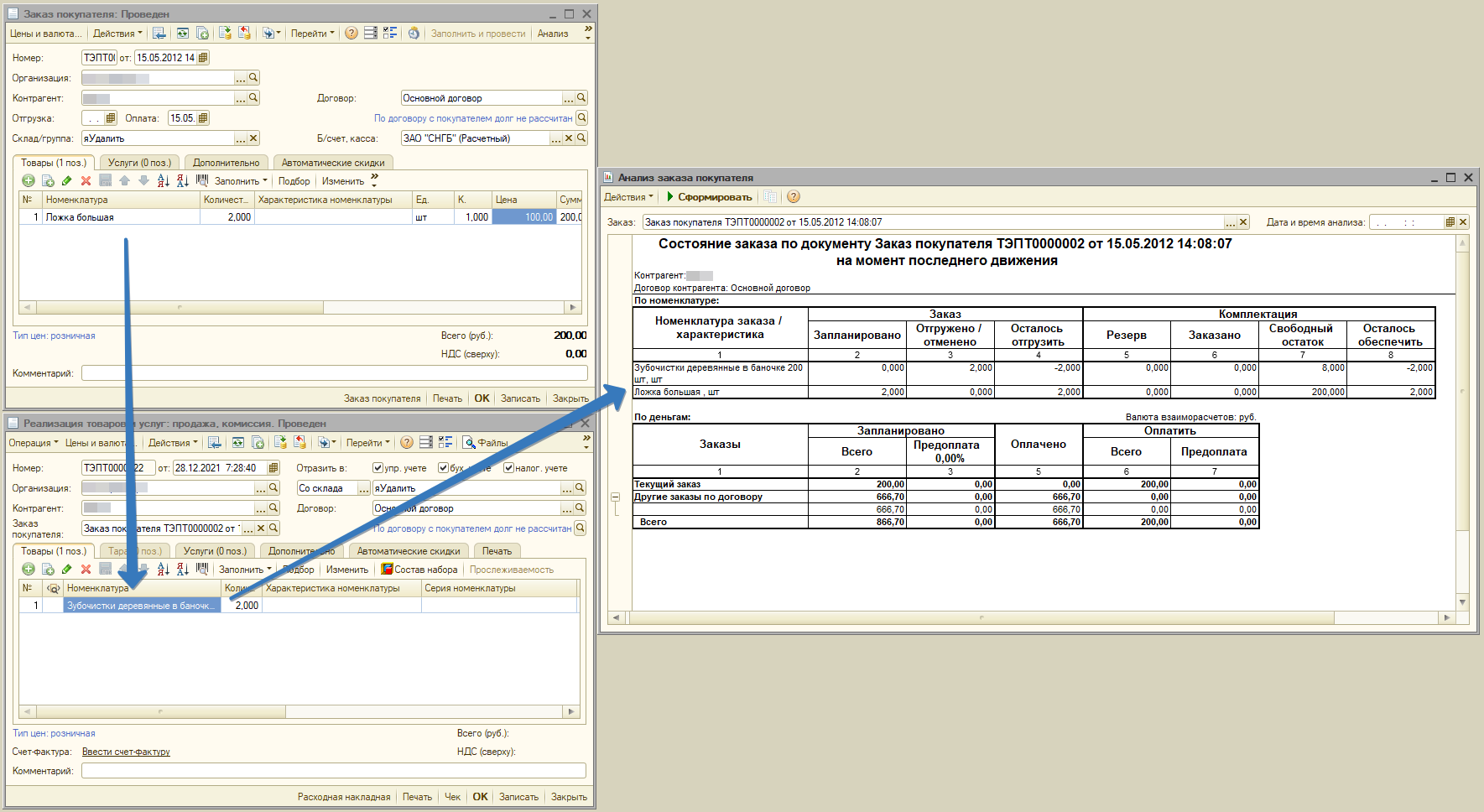Click magnifier icon beside Договор field in order

(x=581, y=98)
